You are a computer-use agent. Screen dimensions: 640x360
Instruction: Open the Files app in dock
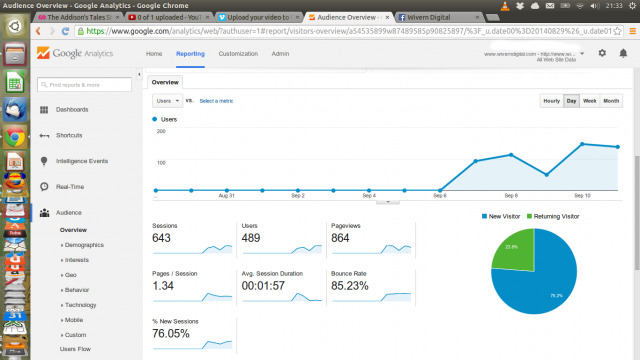coord(15,54)
